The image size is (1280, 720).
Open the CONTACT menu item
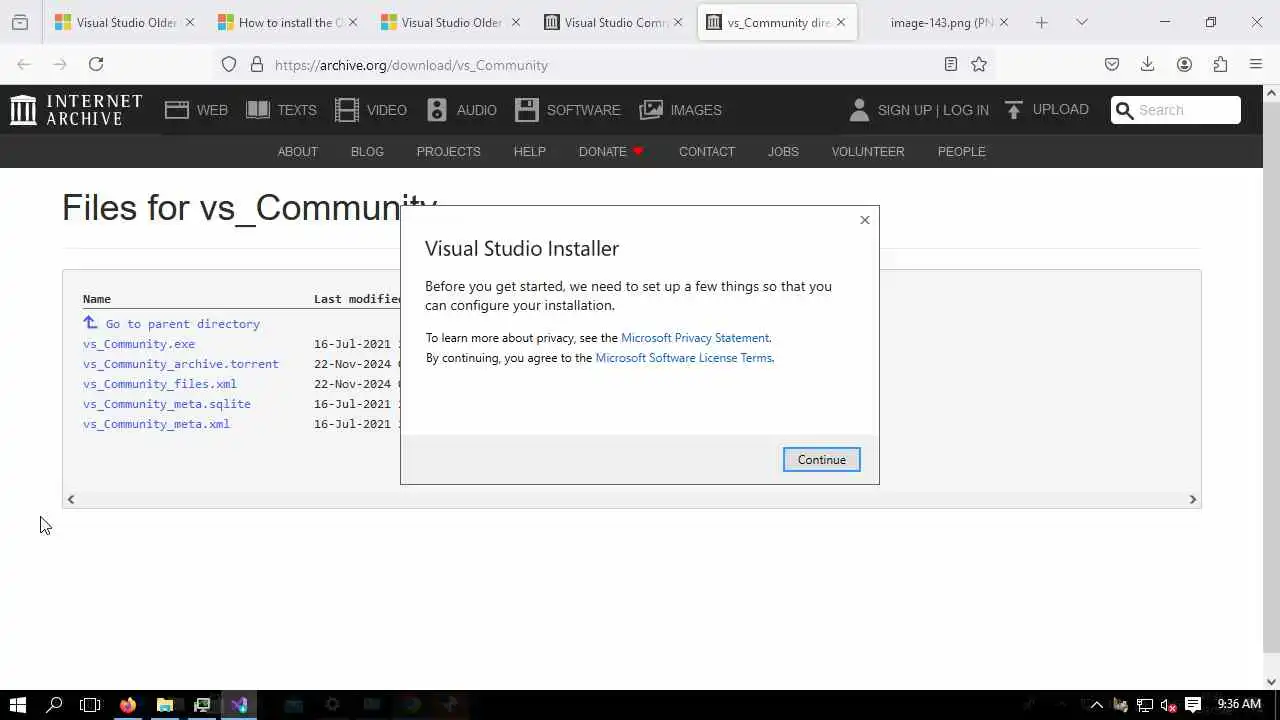coord(706,152)
